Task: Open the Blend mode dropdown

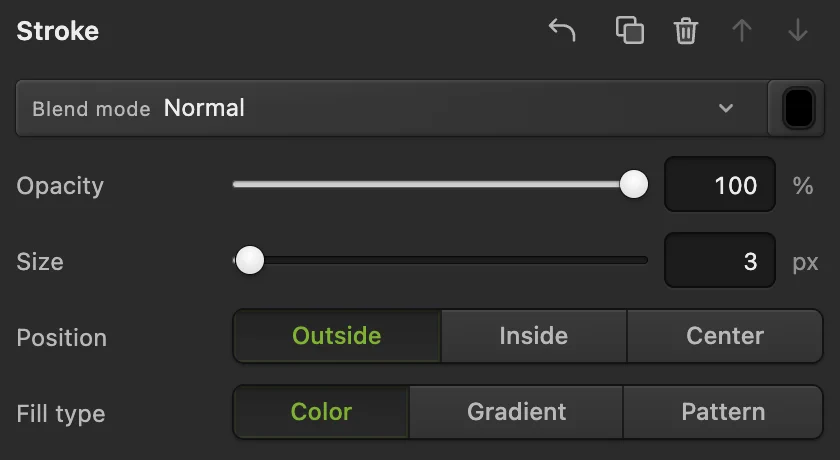Action: click(x=392, y=108)
